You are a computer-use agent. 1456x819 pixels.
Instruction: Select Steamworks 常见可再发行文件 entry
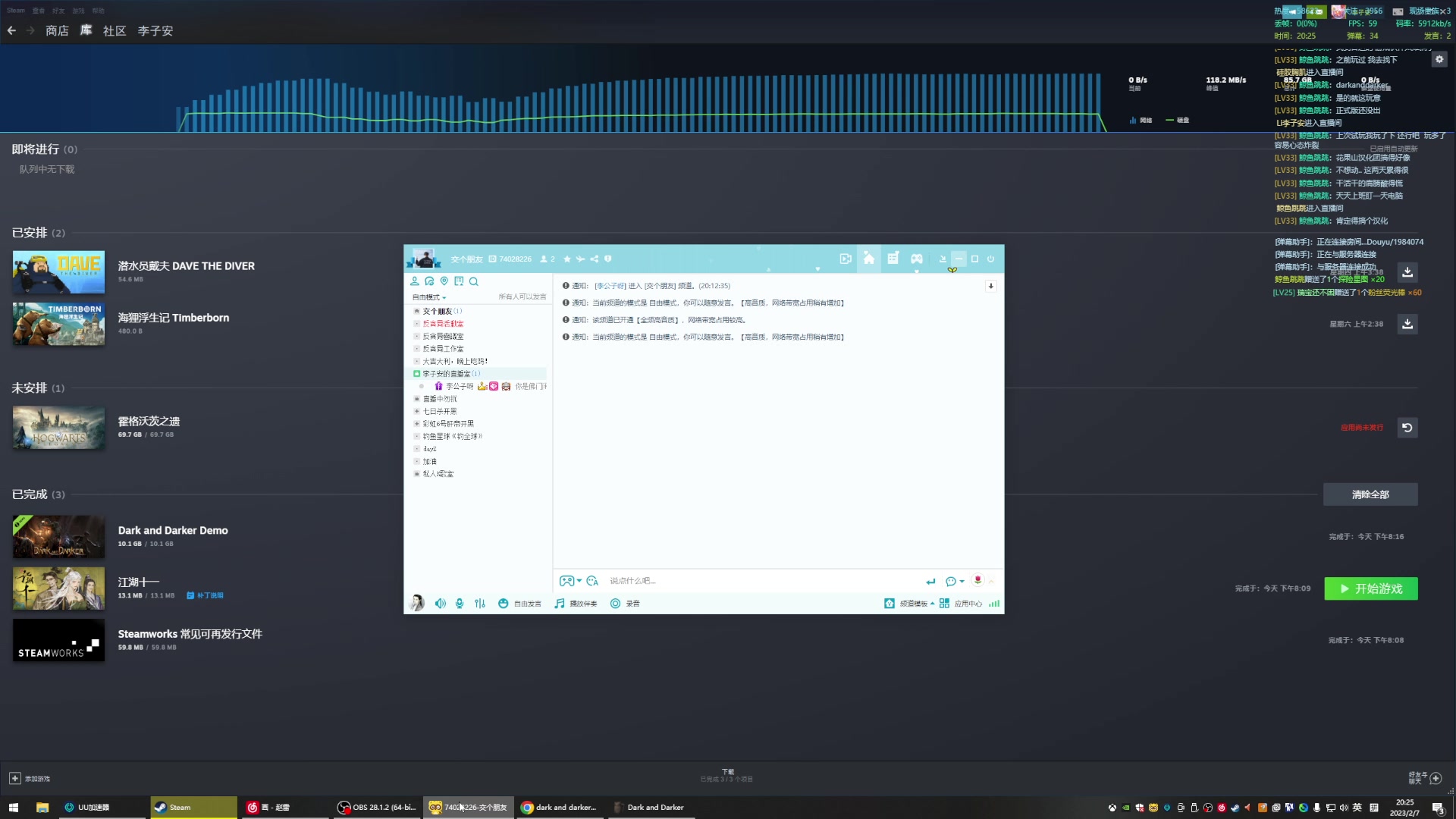[190, 634]
